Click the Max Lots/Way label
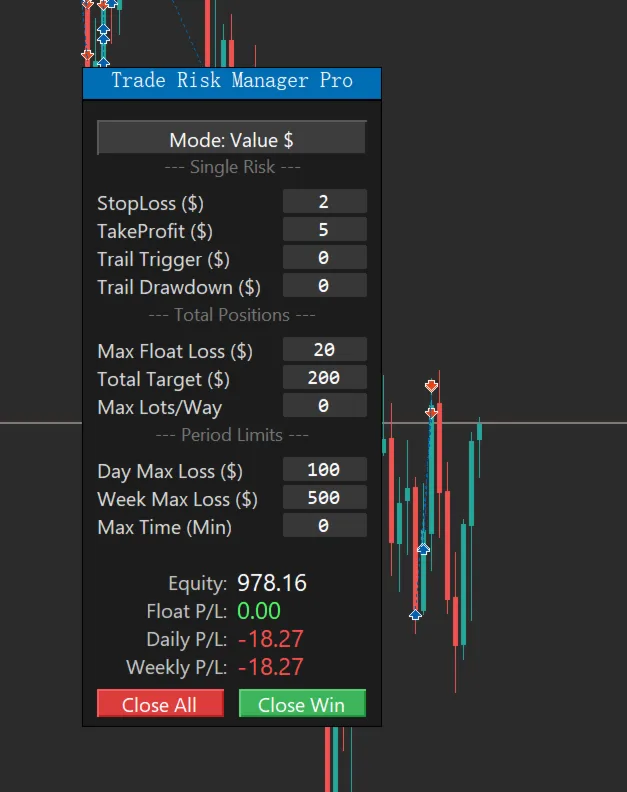This screenshot has width=627, height=792. pos(160,408)
